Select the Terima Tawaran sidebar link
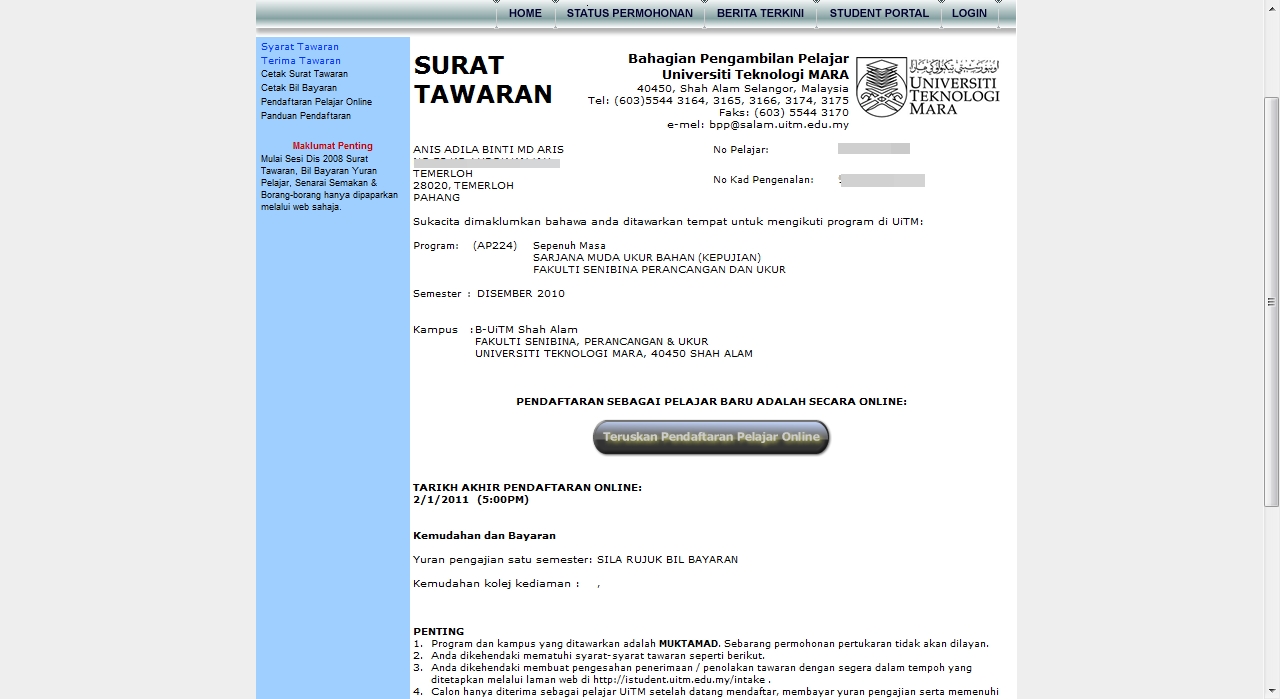 pos(301,61)
